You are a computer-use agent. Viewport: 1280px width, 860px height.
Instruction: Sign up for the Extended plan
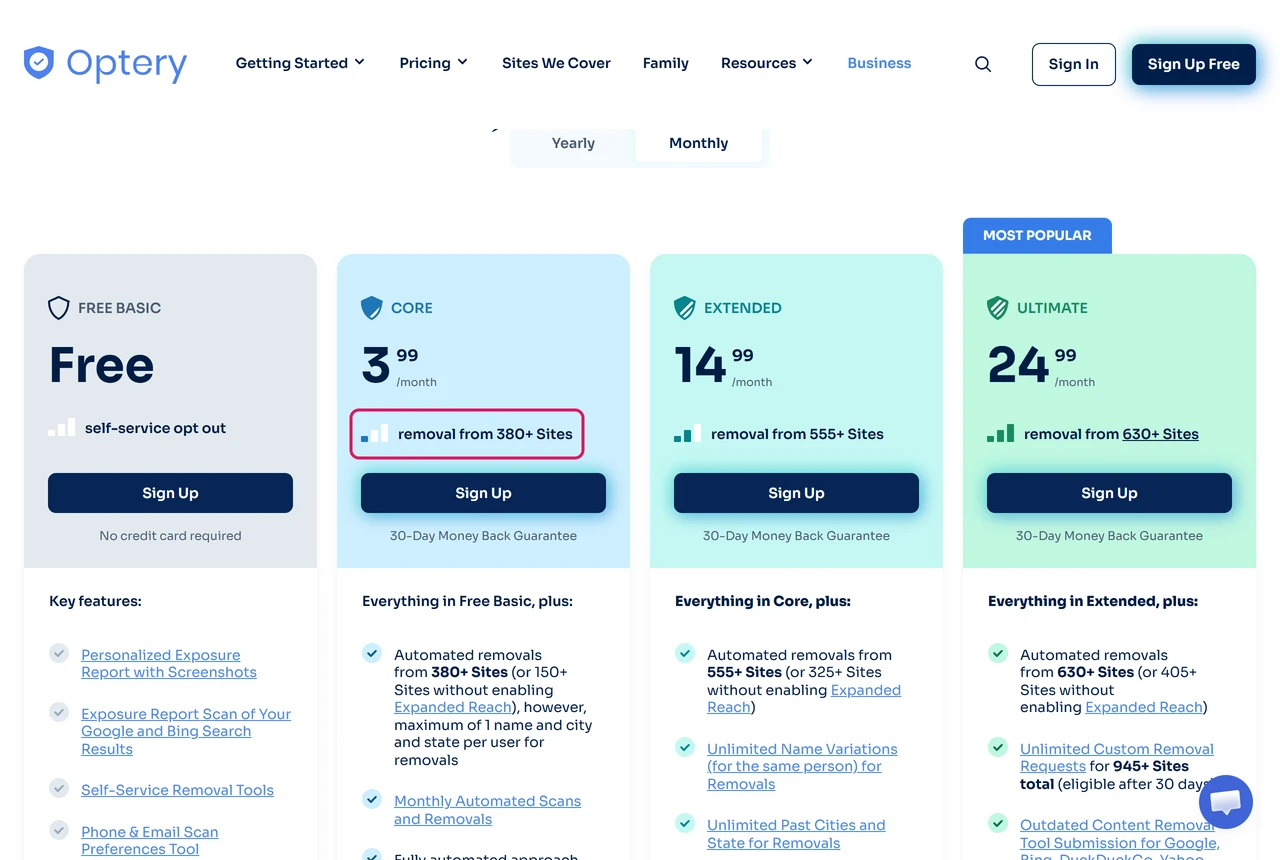(x=796, y=493)
